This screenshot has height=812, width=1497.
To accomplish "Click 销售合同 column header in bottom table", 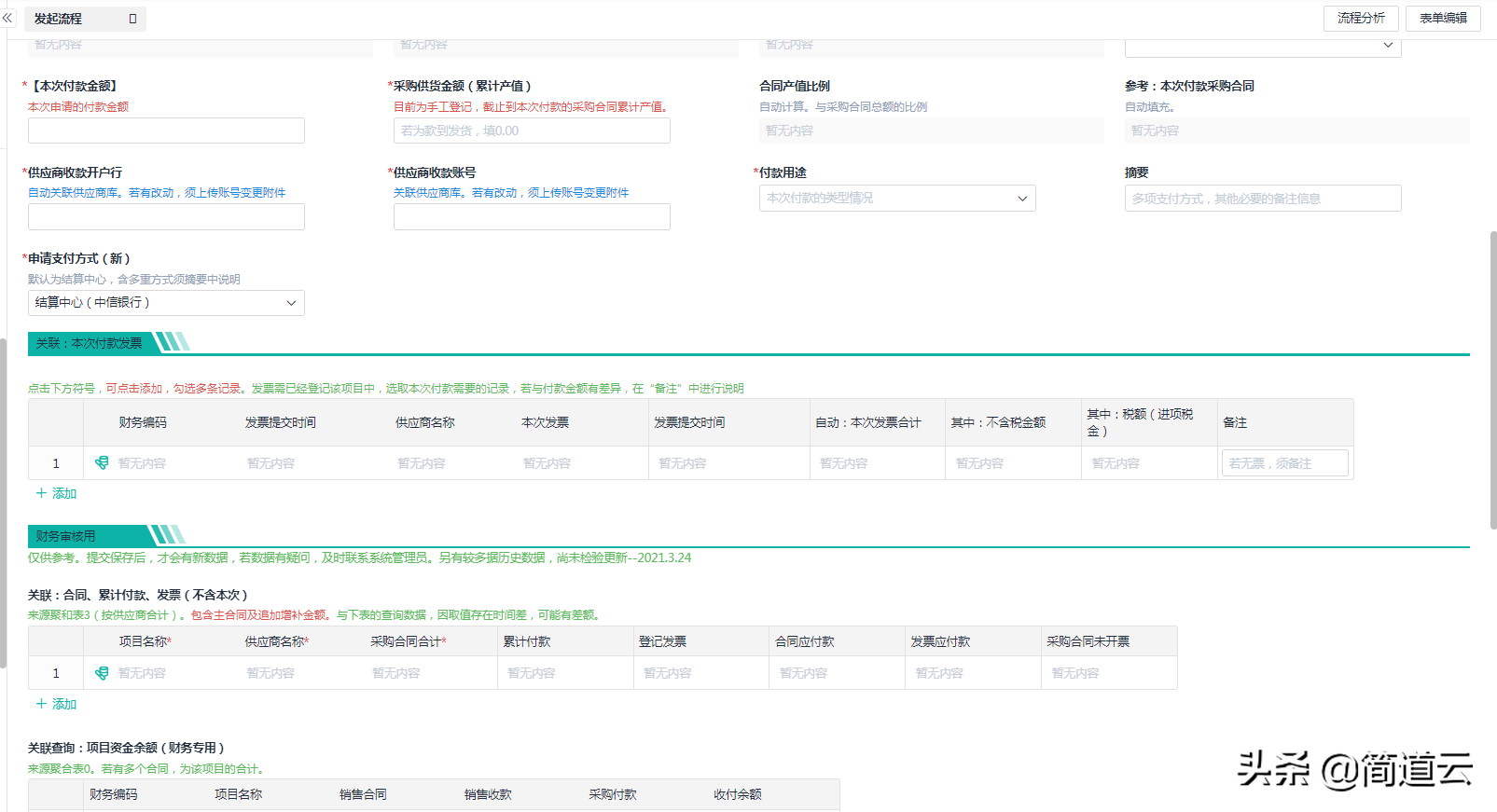I will (363, 794).
